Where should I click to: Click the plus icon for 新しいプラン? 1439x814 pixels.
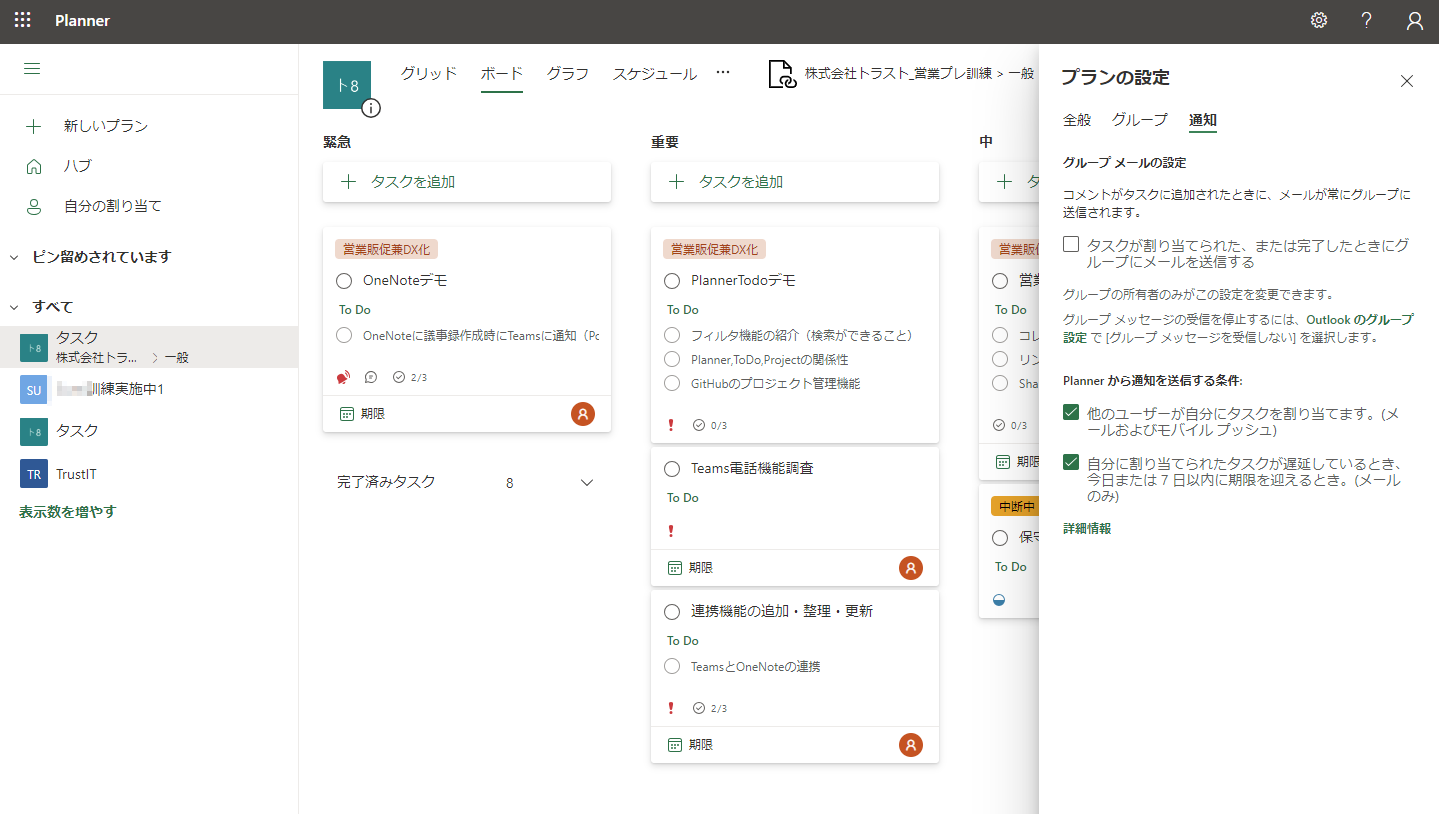(34, 126)
